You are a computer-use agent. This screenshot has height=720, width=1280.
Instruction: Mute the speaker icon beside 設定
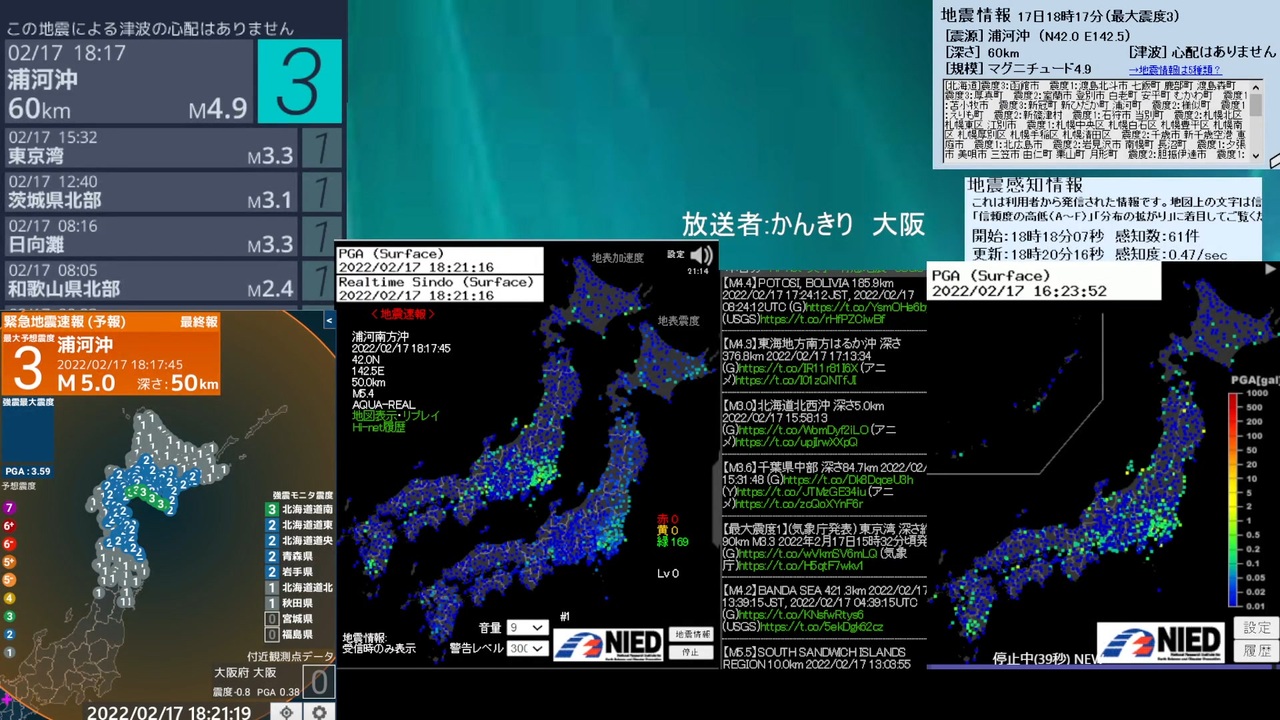coord(702,255)
